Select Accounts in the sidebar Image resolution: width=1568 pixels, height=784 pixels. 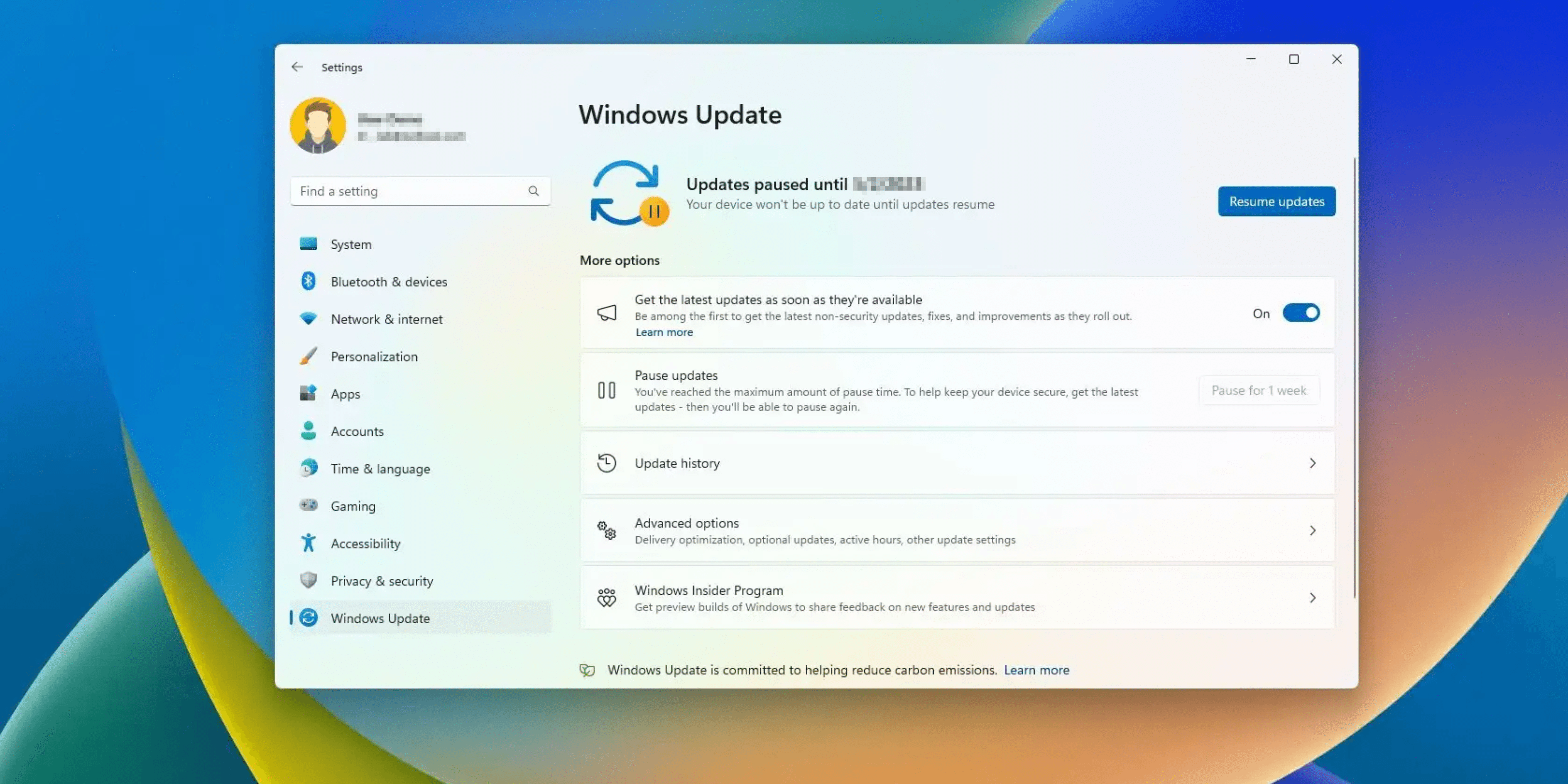point(421,431)
